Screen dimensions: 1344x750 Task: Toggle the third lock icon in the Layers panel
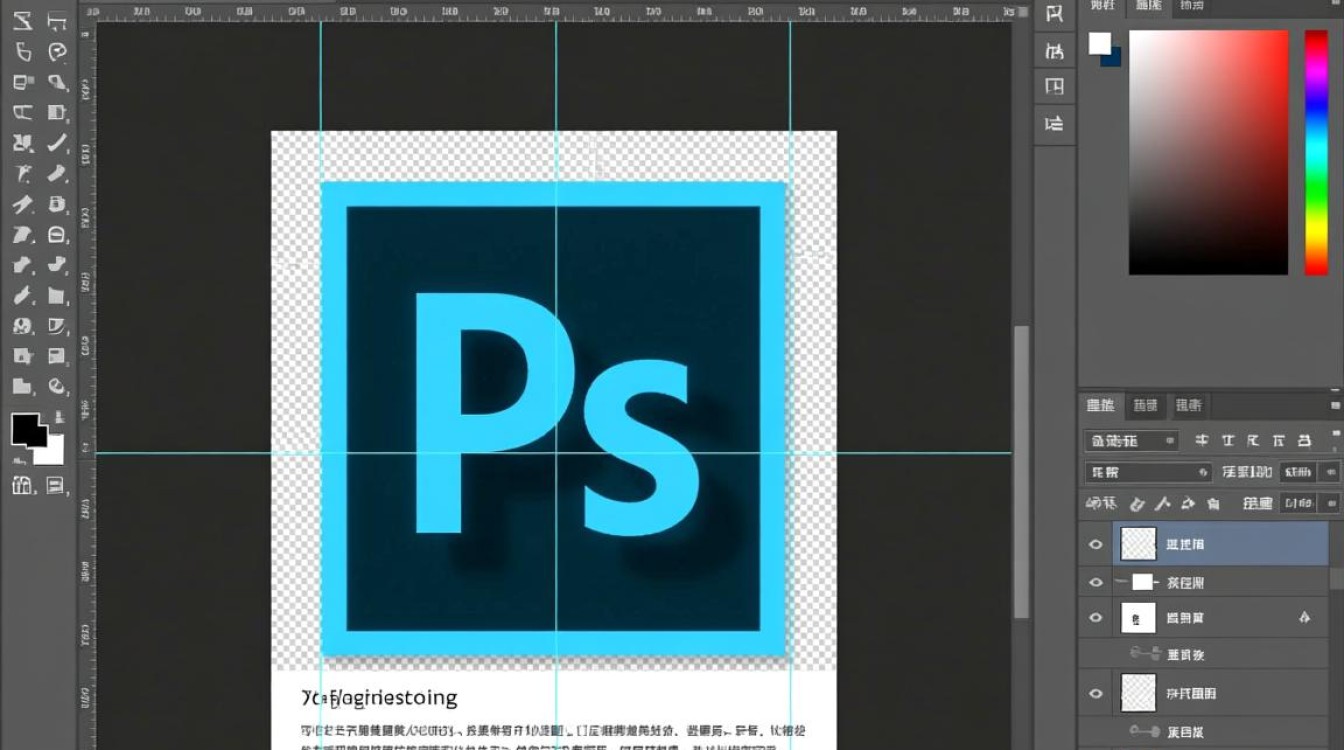coord(1187,504)
